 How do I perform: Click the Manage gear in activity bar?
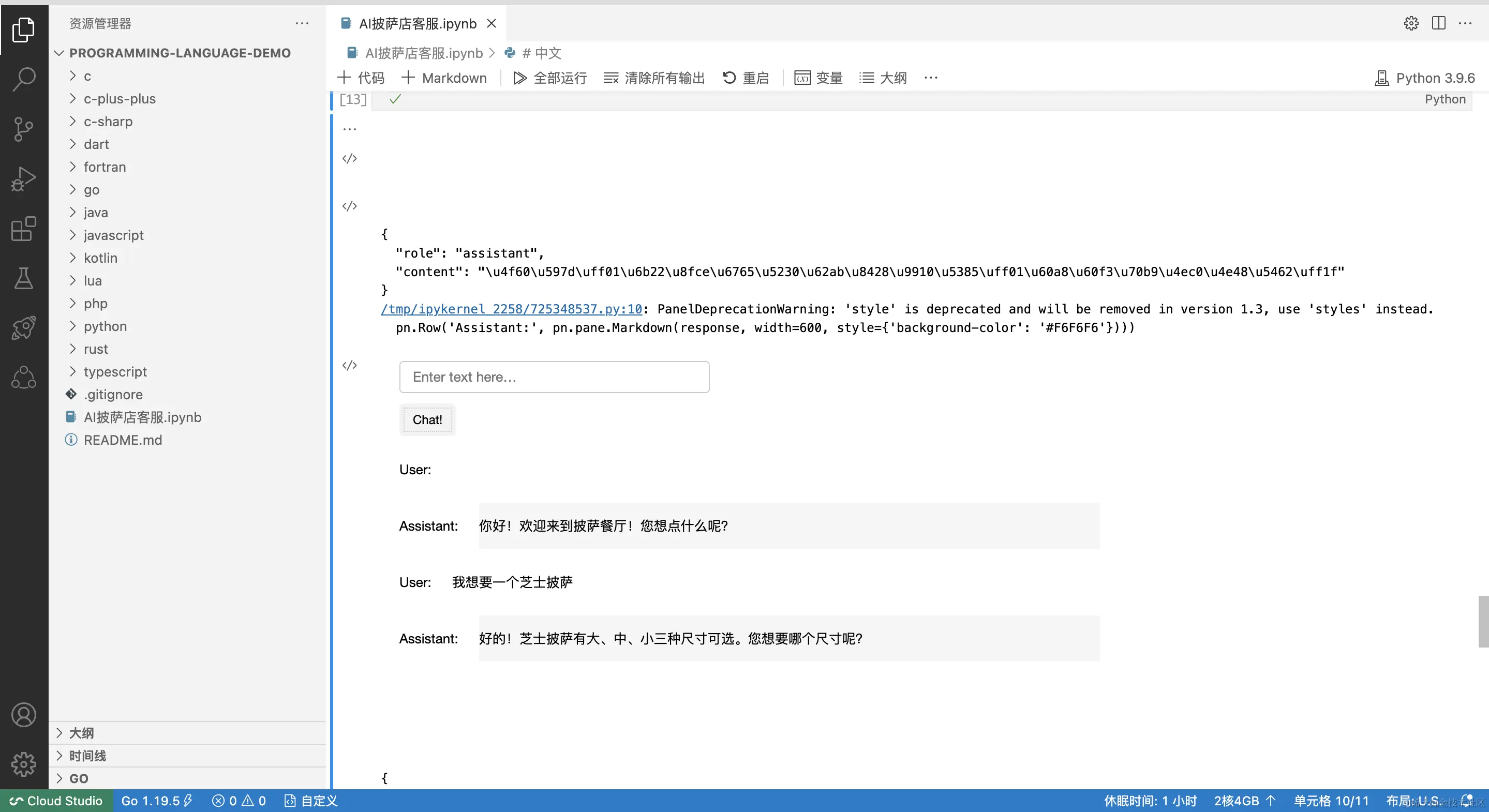tap(24, 764)
